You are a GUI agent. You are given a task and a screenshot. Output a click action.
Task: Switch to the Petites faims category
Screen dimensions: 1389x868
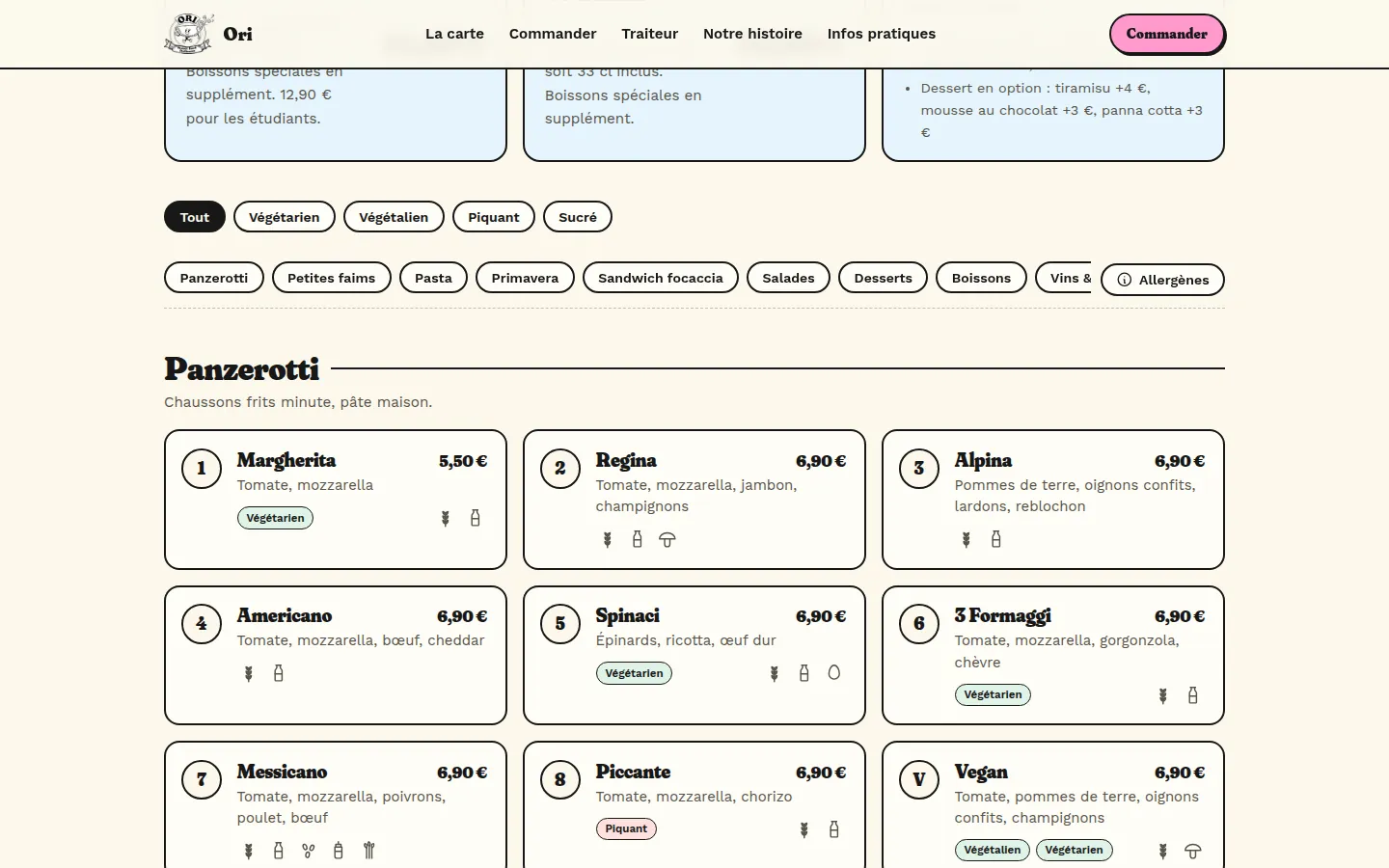point(332,278)
